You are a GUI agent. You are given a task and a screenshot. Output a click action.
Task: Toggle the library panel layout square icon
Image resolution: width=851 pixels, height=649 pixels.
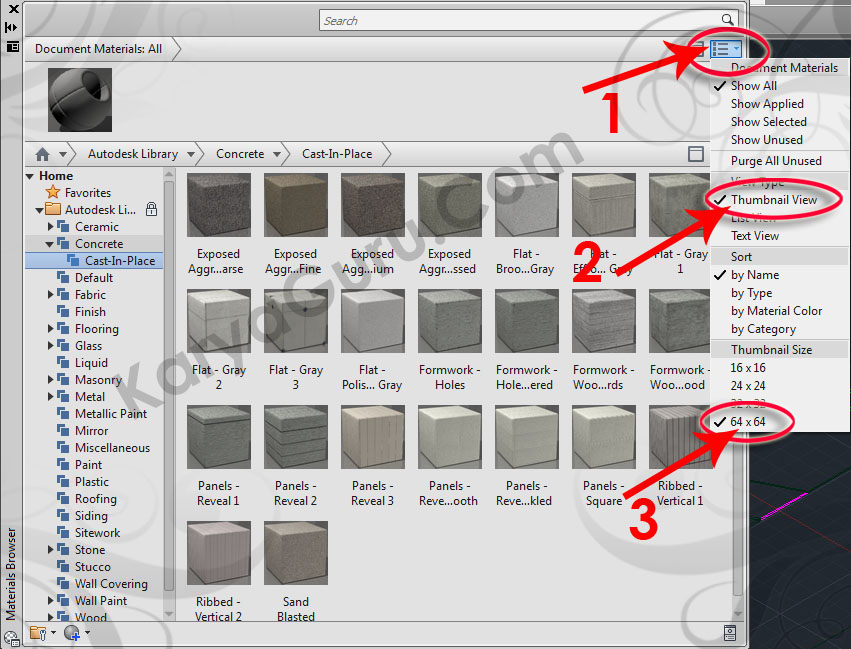[x=697, y=154]
